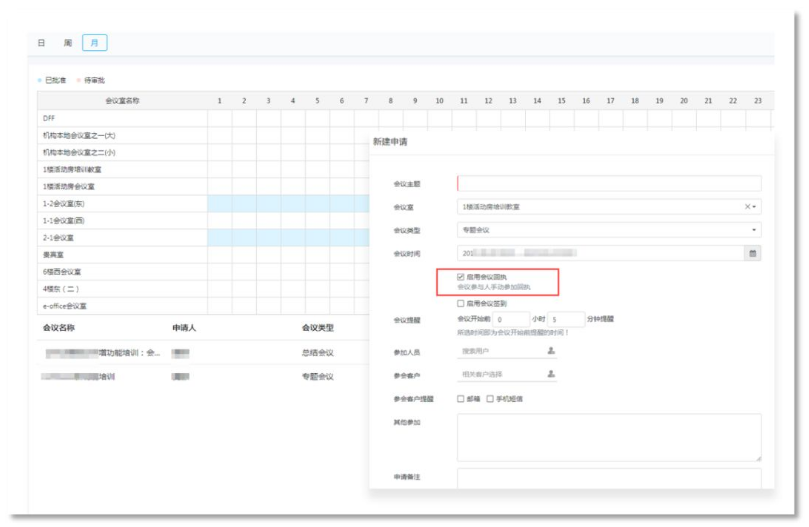Click 待审批 legend item
809x527 pixels.
[91, 80]
